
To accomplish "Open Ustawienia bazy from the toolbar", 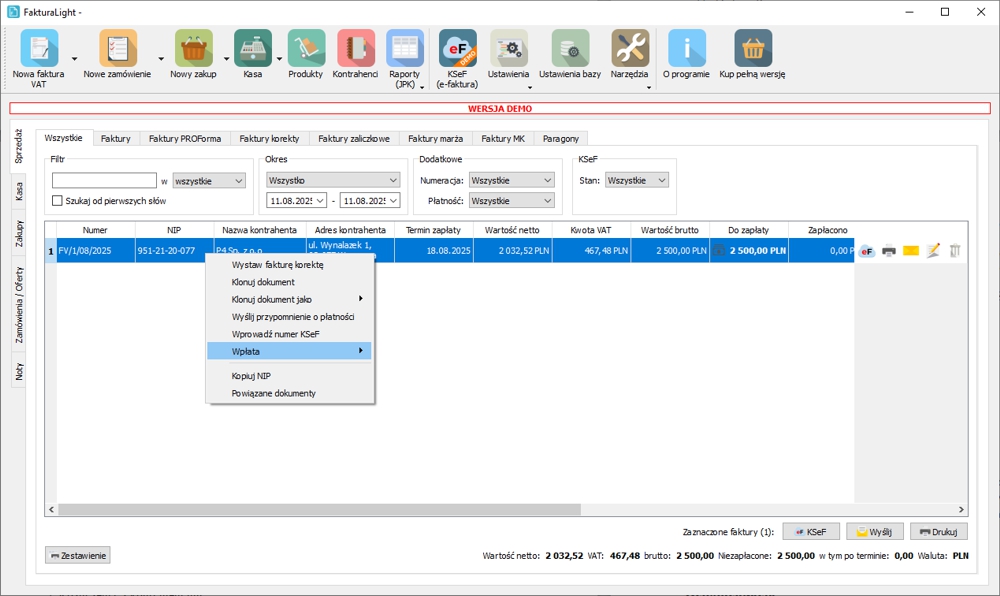I will click(569, 49).
